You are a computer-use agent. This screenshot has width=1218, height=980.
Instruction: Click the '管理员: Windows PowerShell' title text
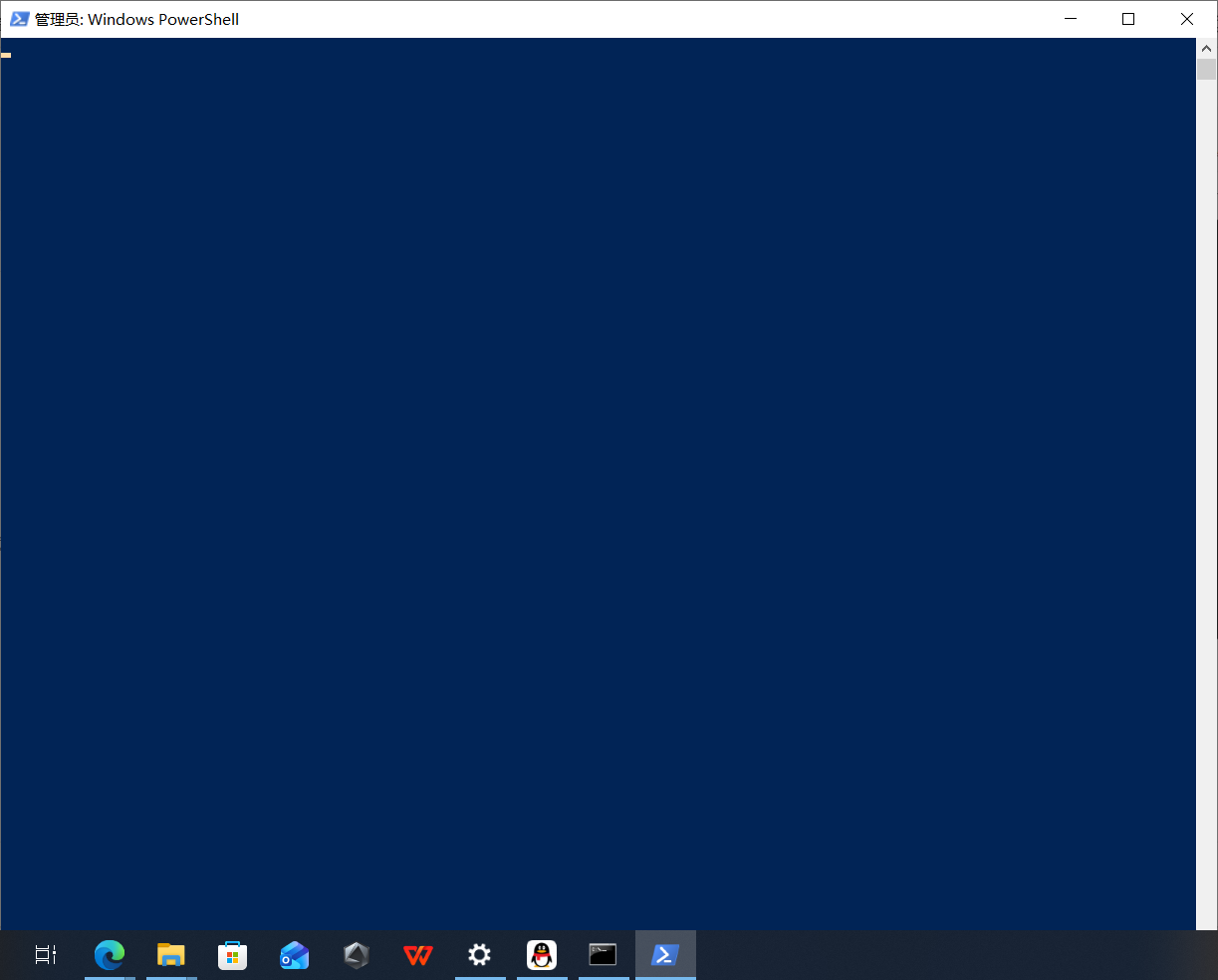click(137, 19)
